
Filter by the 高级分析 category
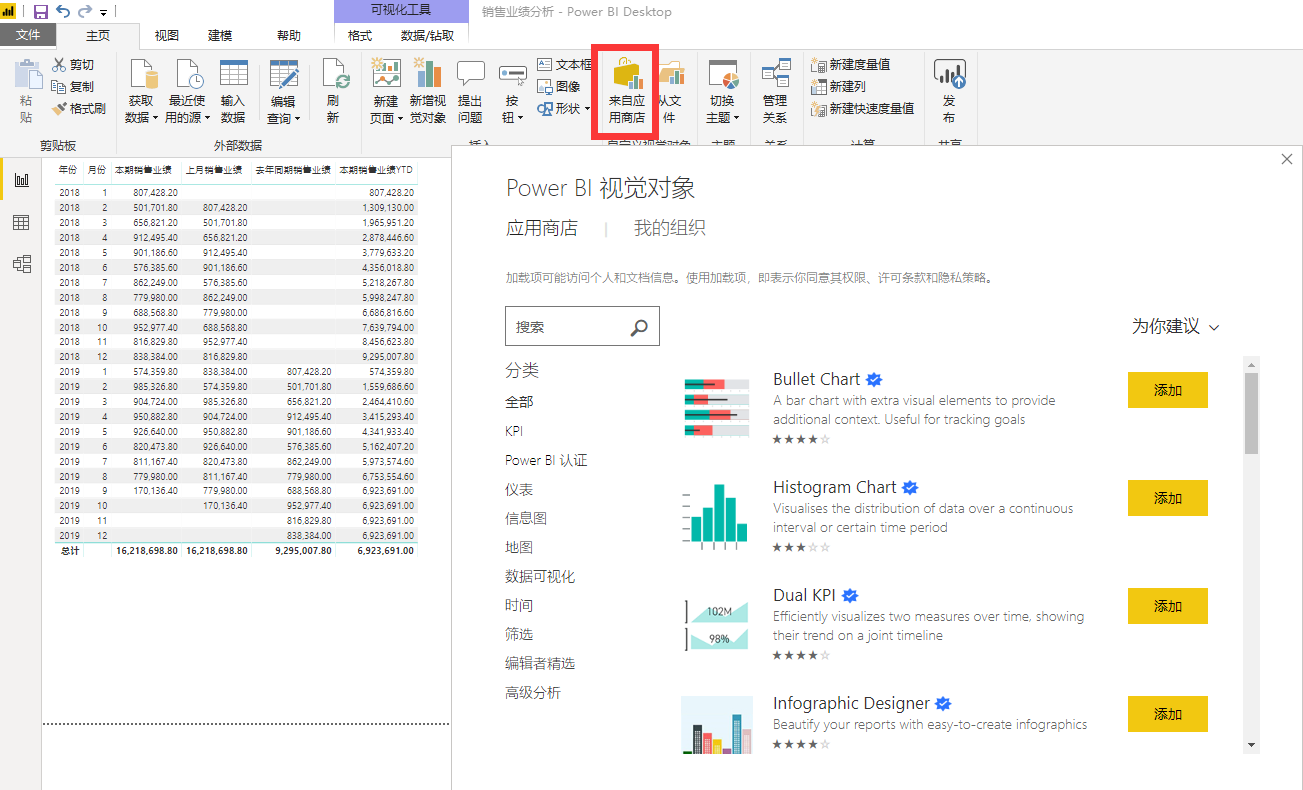tap(533, 693)
